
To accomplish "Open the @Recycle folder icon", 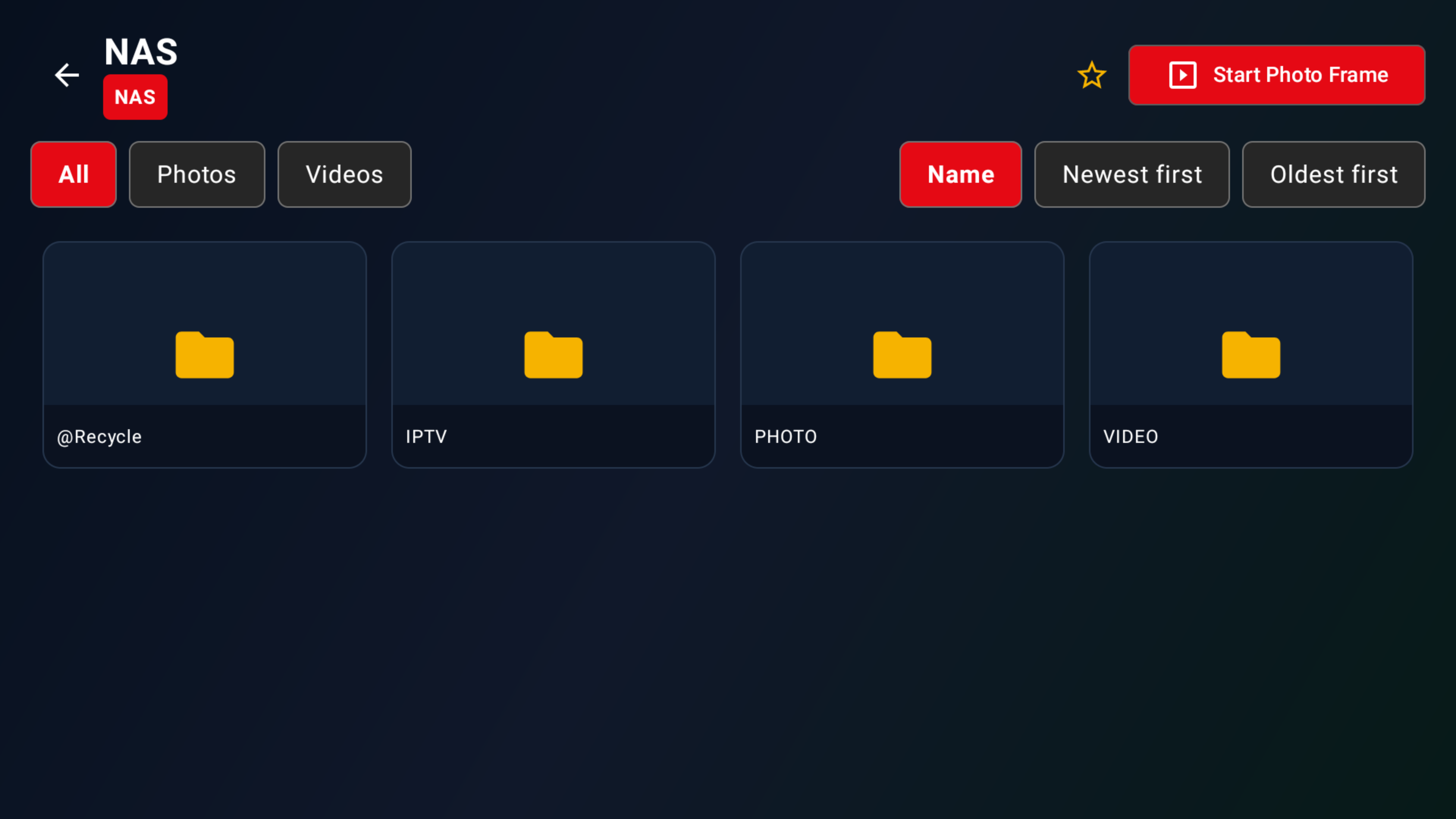I will click(x=205, y=355).
